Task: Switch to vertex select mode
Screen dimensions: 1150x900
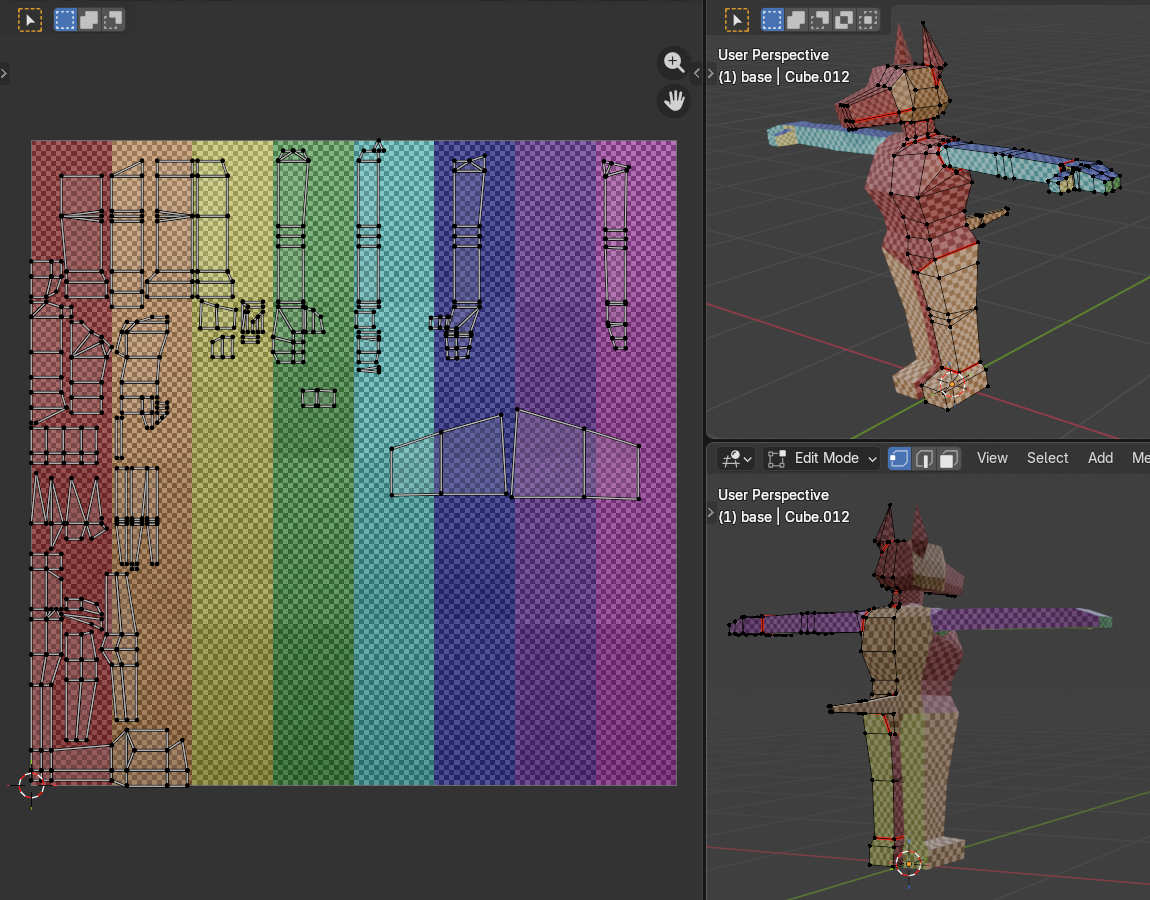Action: [x=900, y=458]
